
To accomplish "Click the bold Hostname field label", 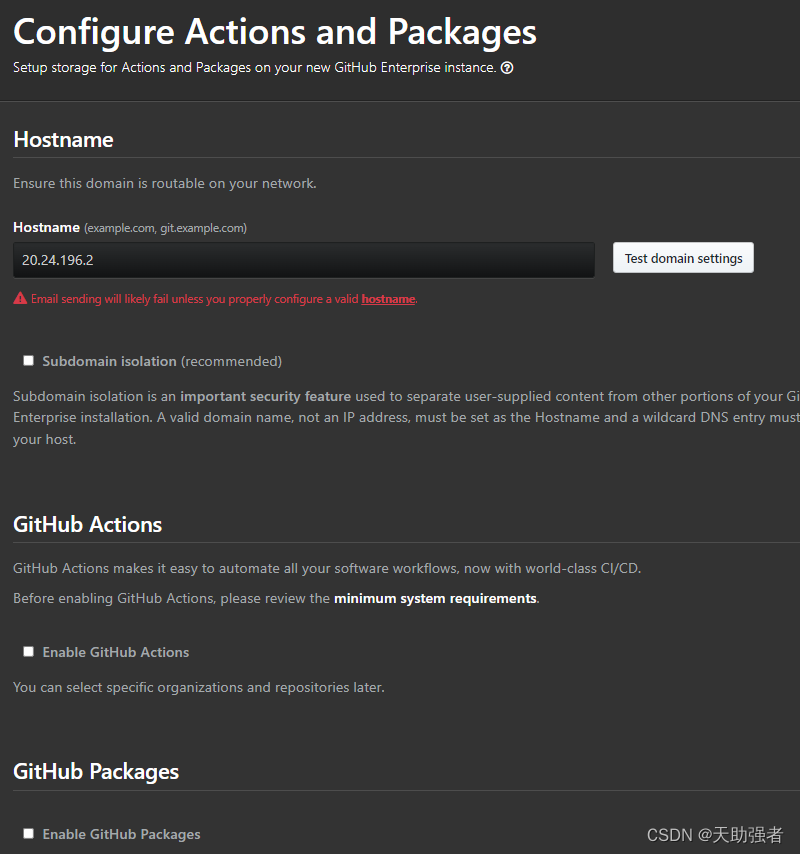I will tap(46, 228).
